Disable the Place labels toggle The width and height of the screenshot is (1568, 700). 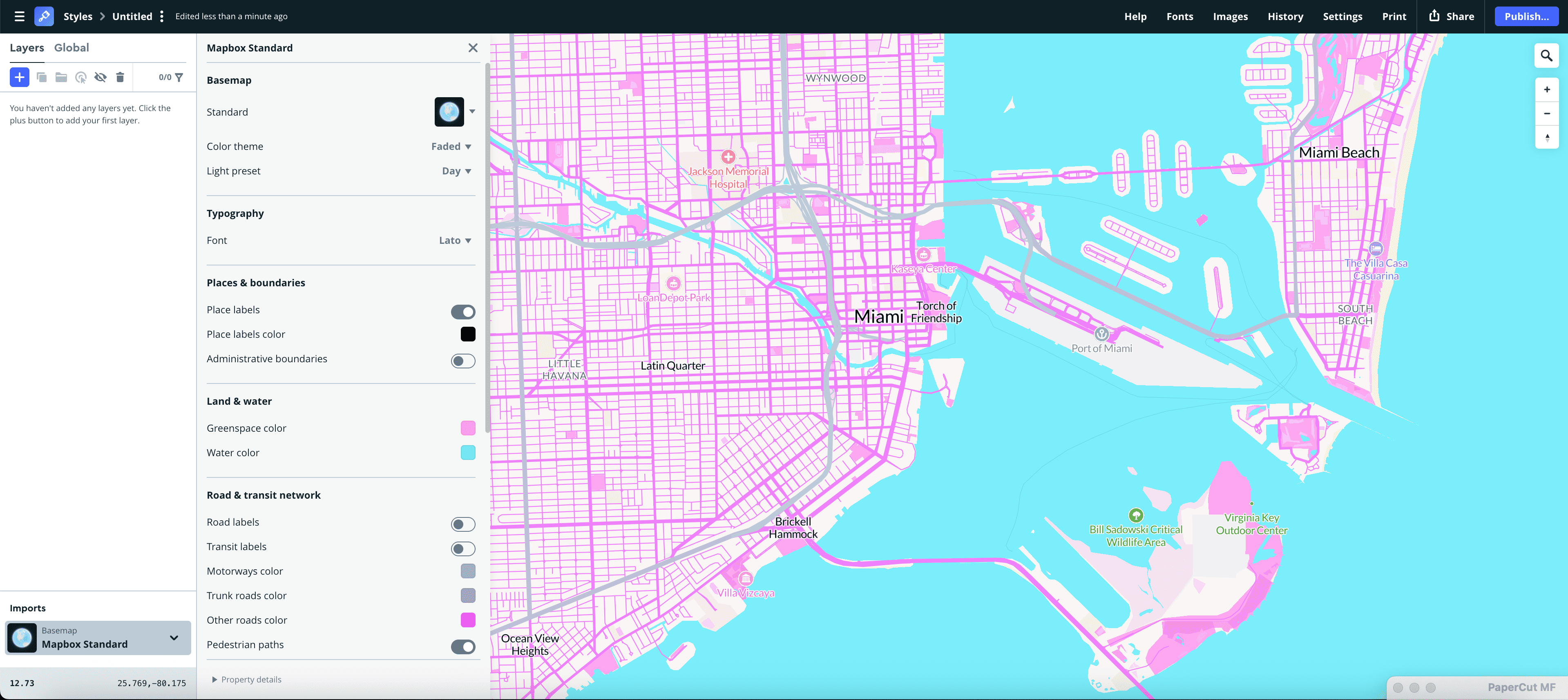click(462, 312)
